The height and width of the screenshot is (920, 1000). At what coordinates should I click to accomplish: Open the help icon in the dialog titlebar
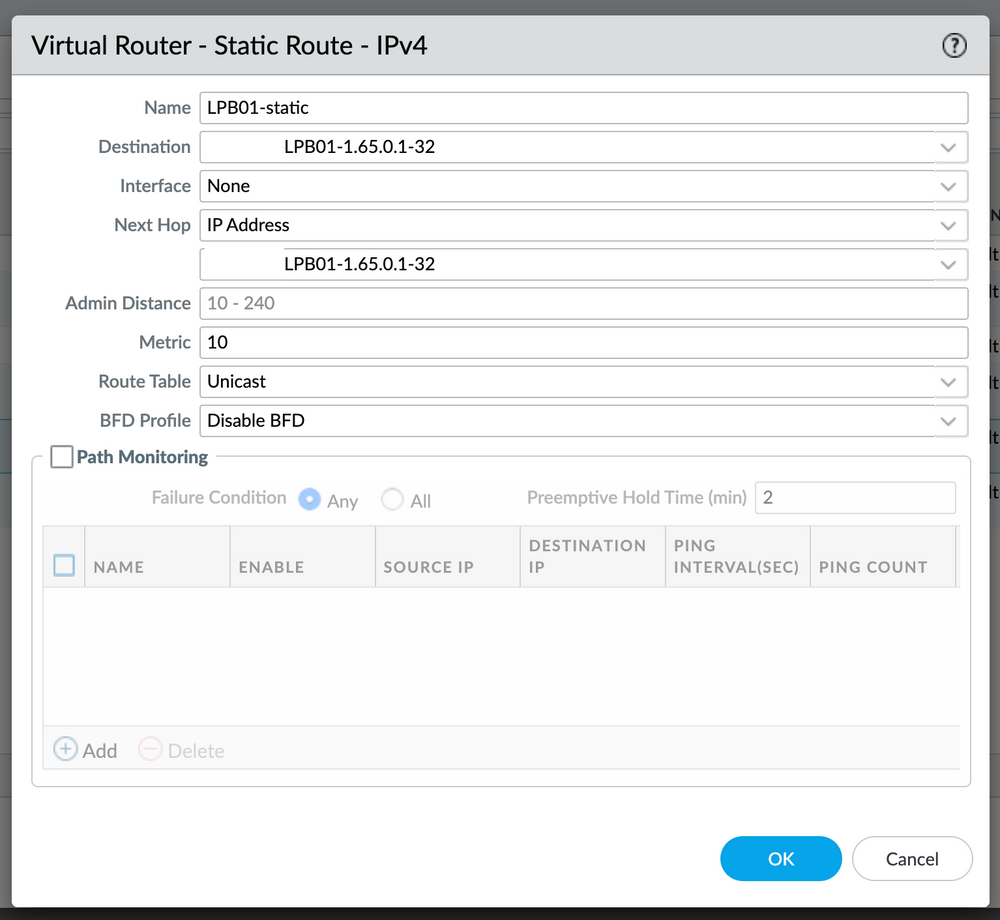[x=954, y=45]
